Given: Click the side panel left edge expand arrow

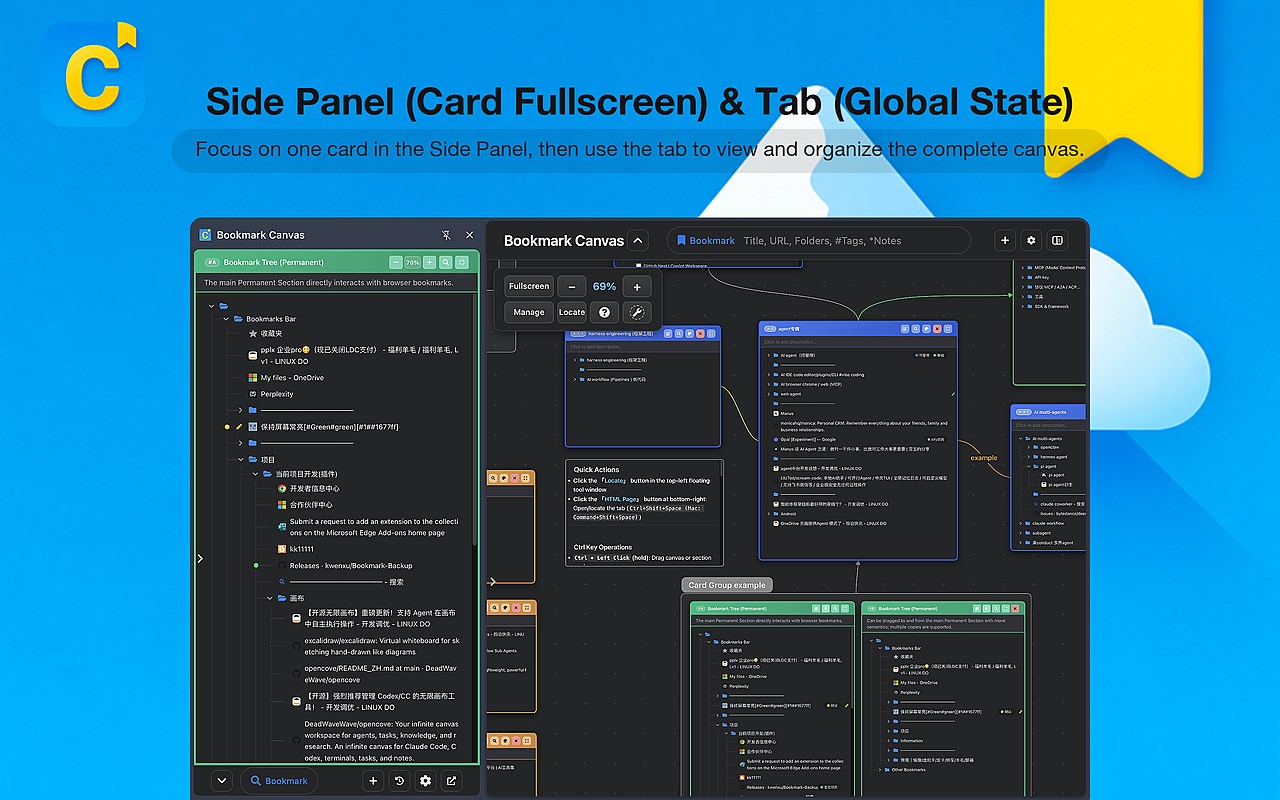Looking at the screenshot, I should point(200,558).
